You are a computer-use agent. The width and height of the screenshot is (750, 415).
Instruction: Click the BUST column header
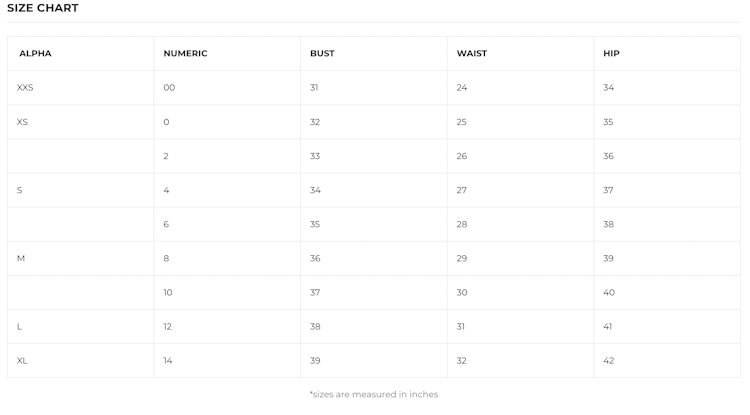tap(322, 53)
